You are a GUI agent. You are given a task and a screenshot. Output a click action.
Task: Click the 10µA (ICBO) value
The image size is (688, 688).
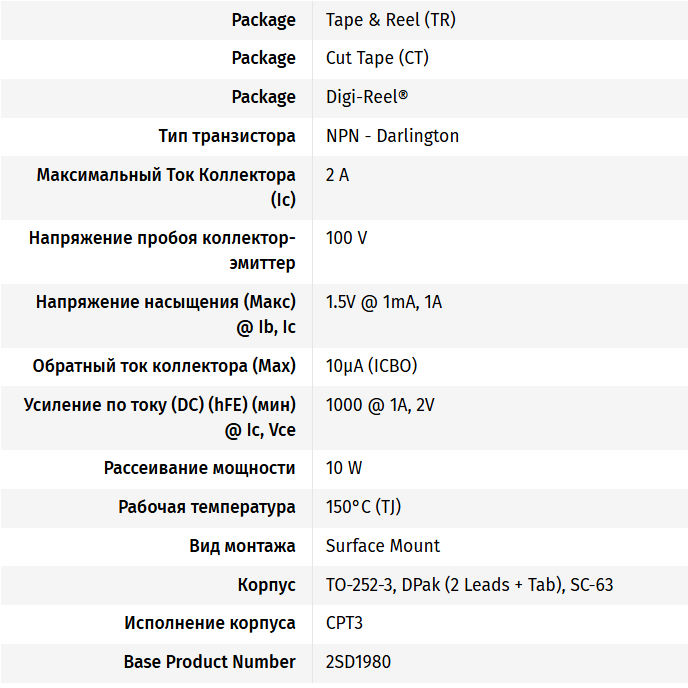click(x=371, y=366)
